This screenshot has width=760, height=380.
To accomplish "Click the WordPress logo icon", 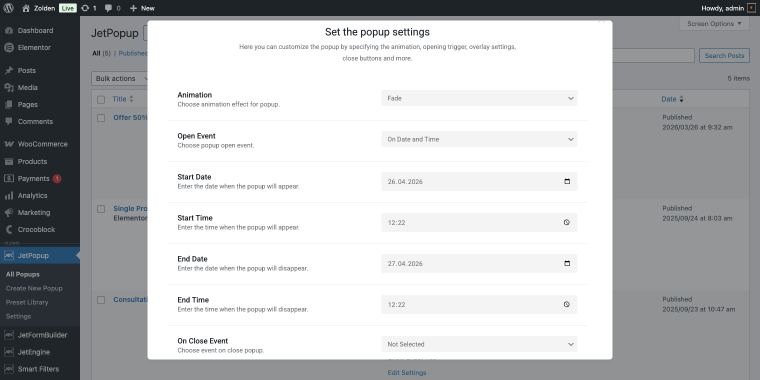I will pos(8,8).
